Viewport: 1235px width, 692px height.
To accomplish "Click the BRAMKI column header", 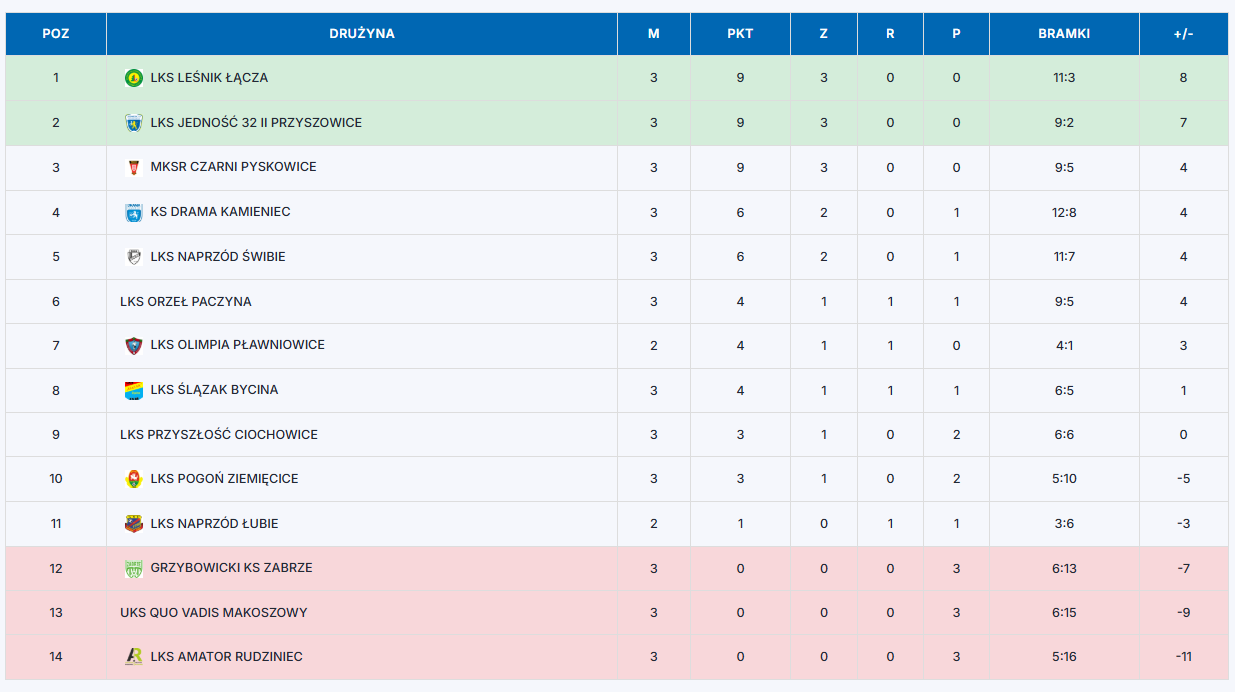I will coord(1064,34).
